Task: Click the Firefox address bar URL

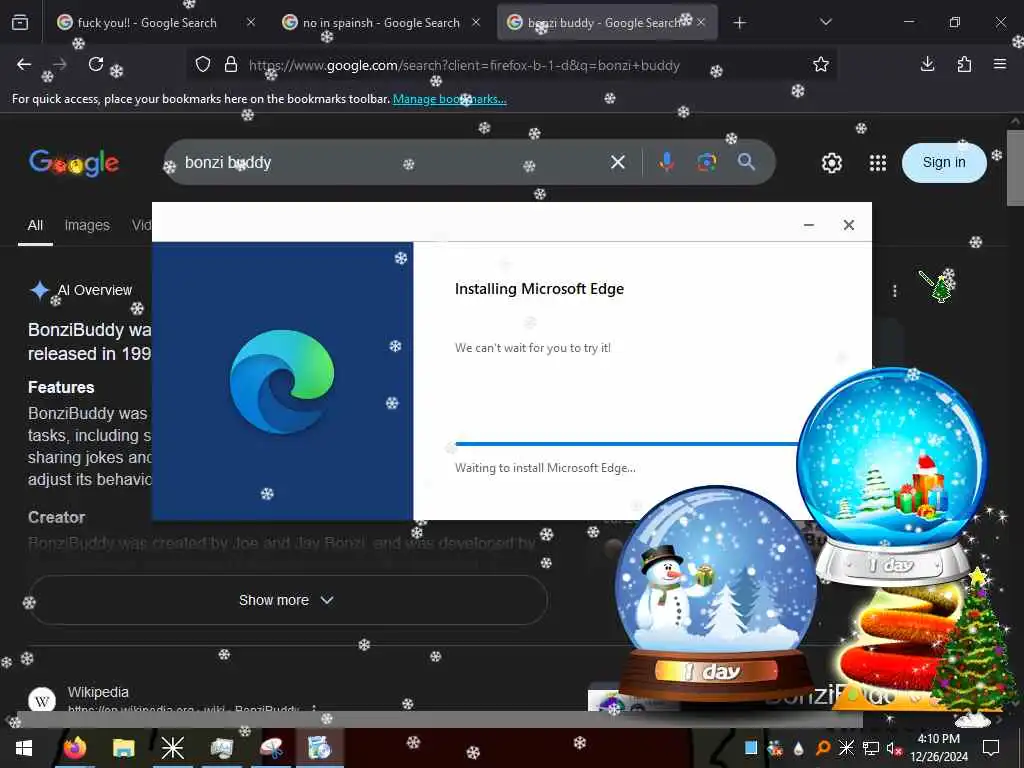Action: (464, 65)
